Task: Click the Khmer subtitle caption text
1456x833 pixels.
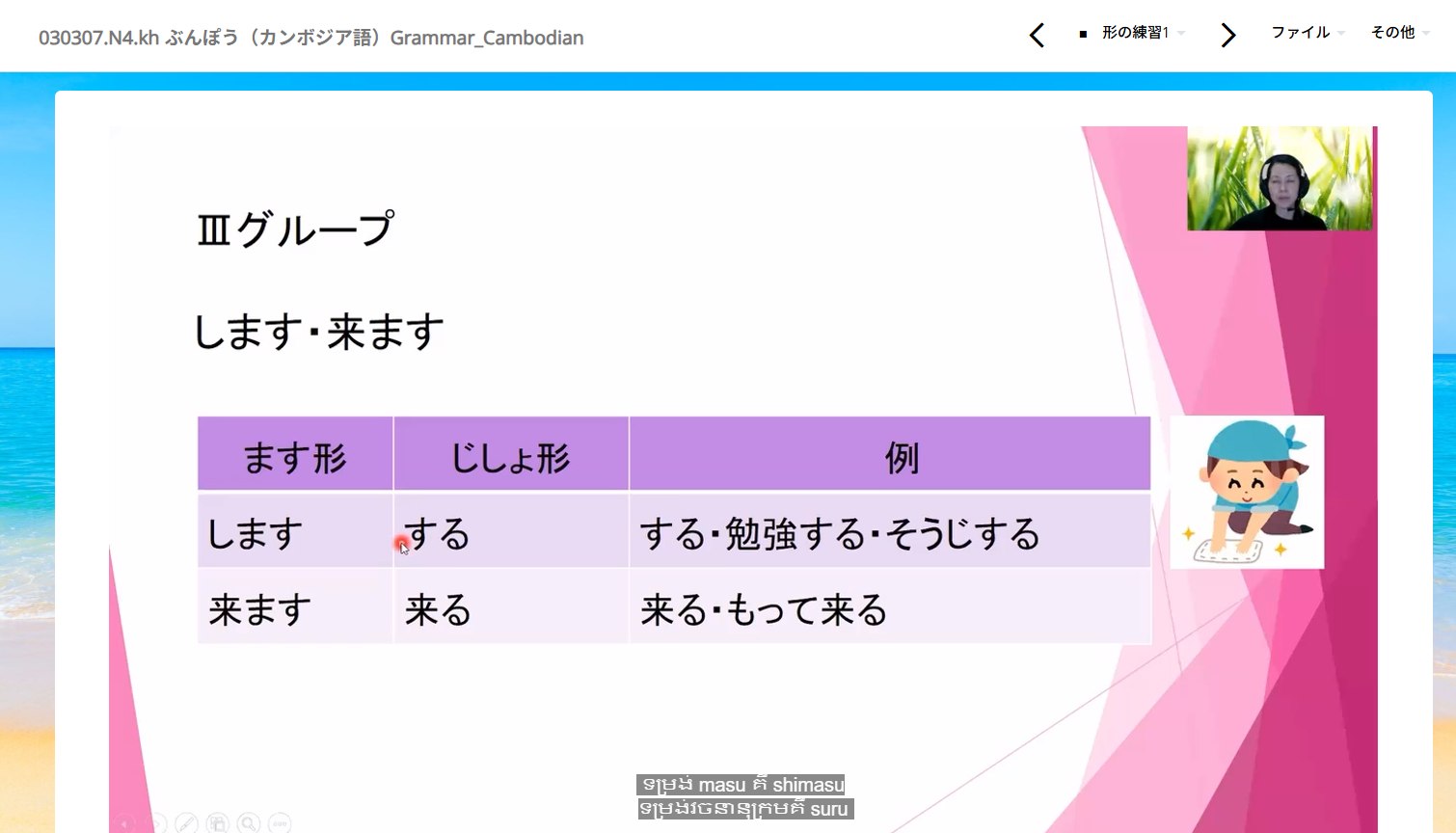Action: (744, 796)
